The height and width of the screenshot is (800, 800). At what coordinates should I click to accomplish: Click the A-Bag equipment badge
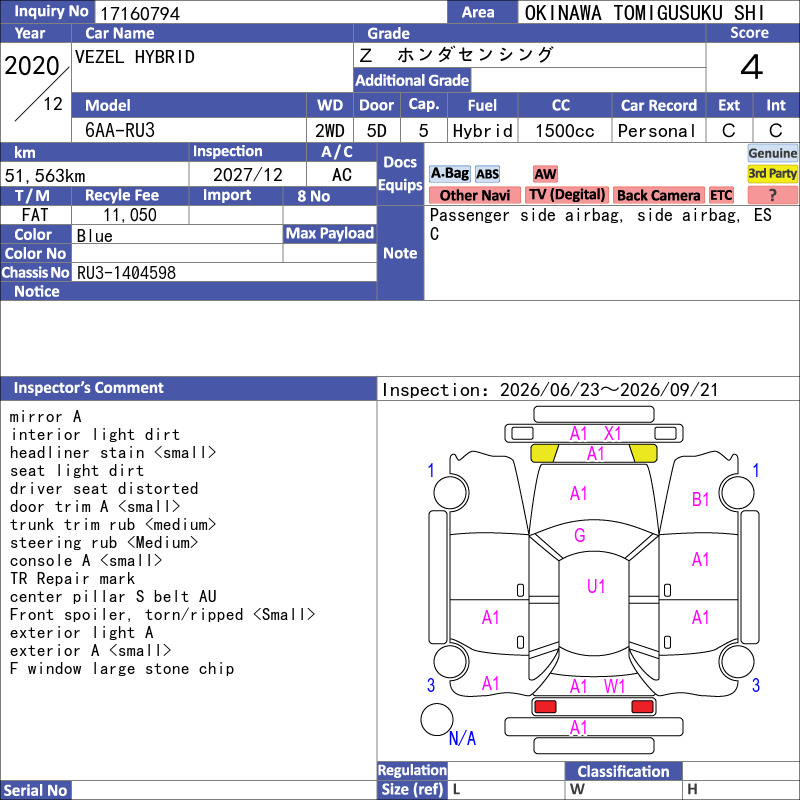click(449, 174)
